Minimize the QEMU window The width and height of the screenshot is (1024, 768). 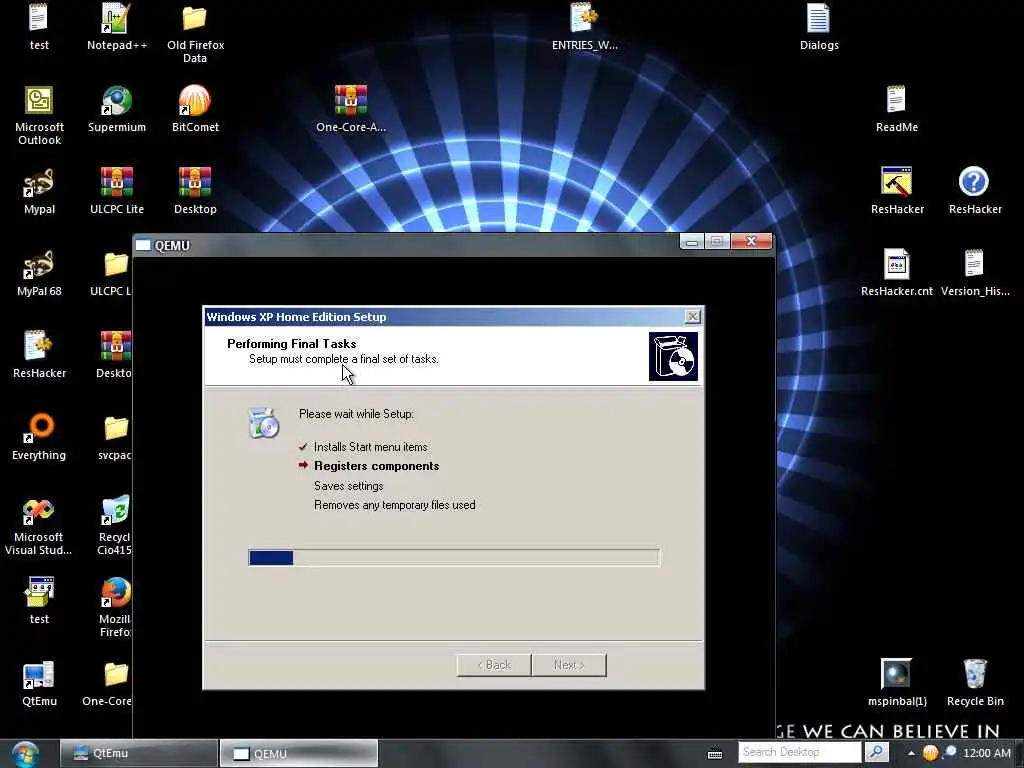tap(692, 242)
